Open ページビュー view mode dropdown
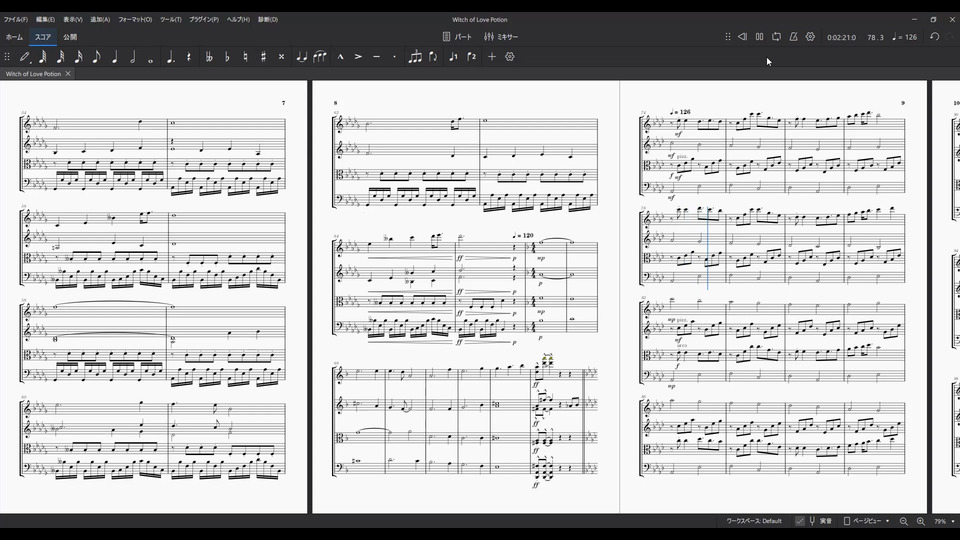 click(x=866, y=521)
